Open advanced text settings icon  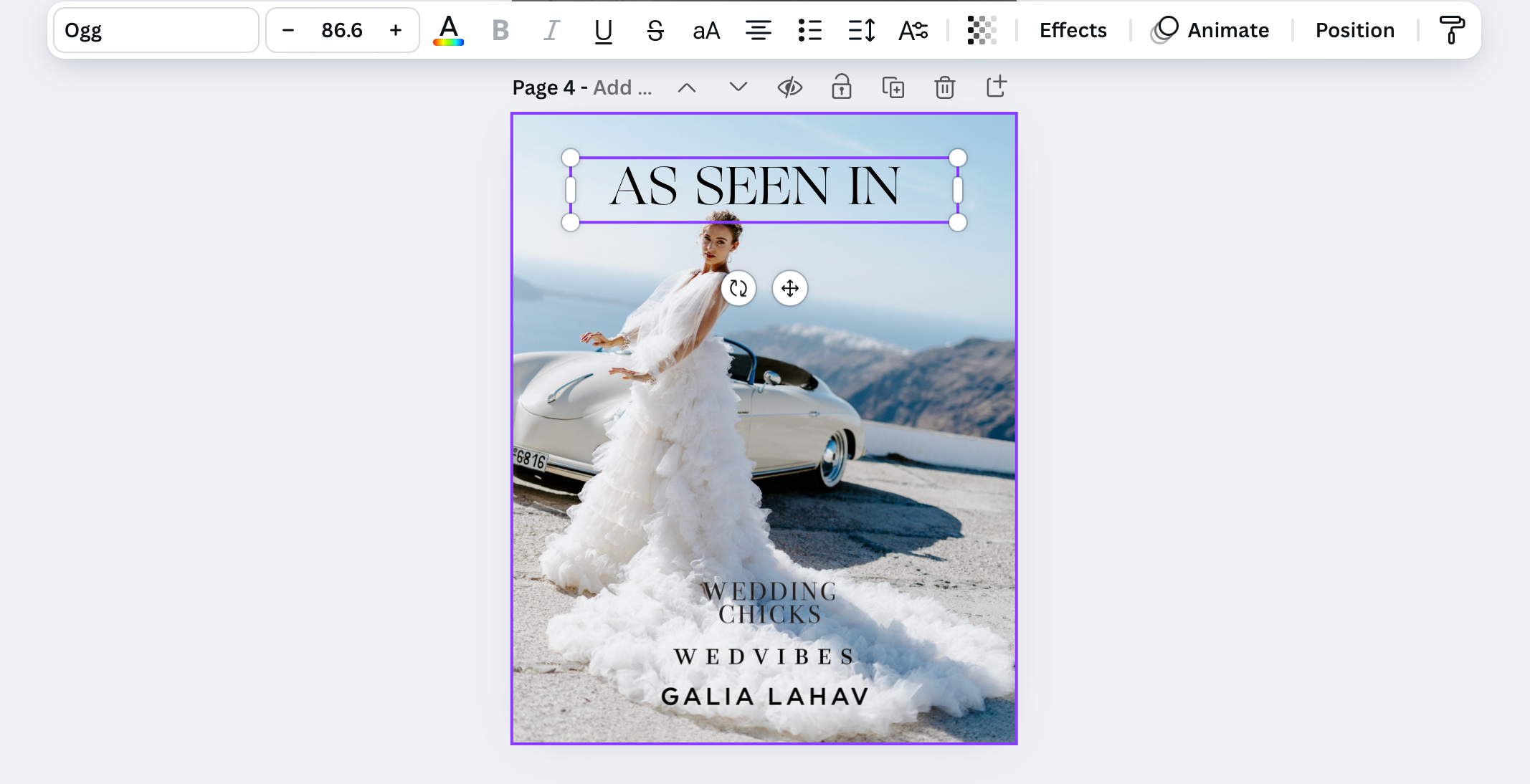point(913,30)
